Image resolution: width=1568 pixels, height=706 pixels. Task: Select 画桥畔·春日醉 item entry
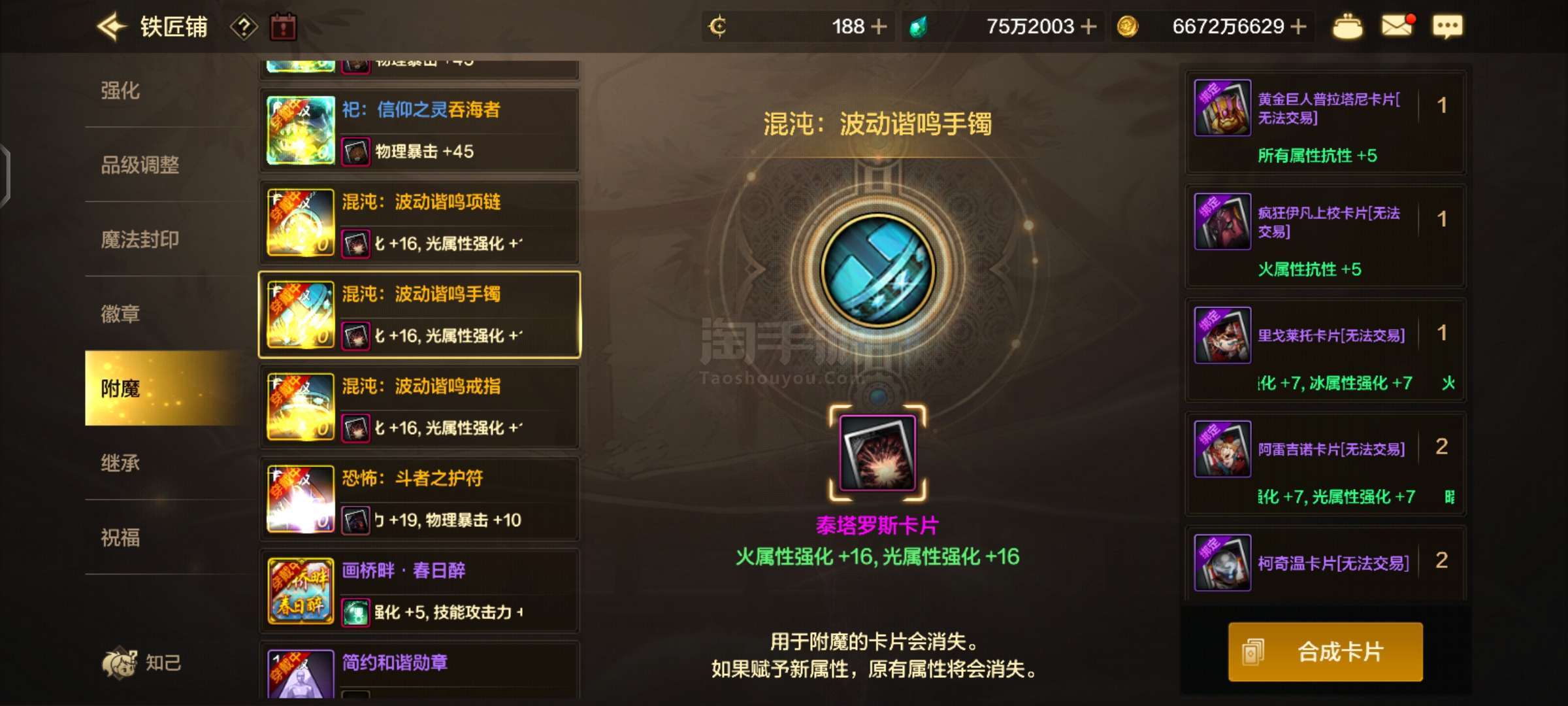coord(420,591)
